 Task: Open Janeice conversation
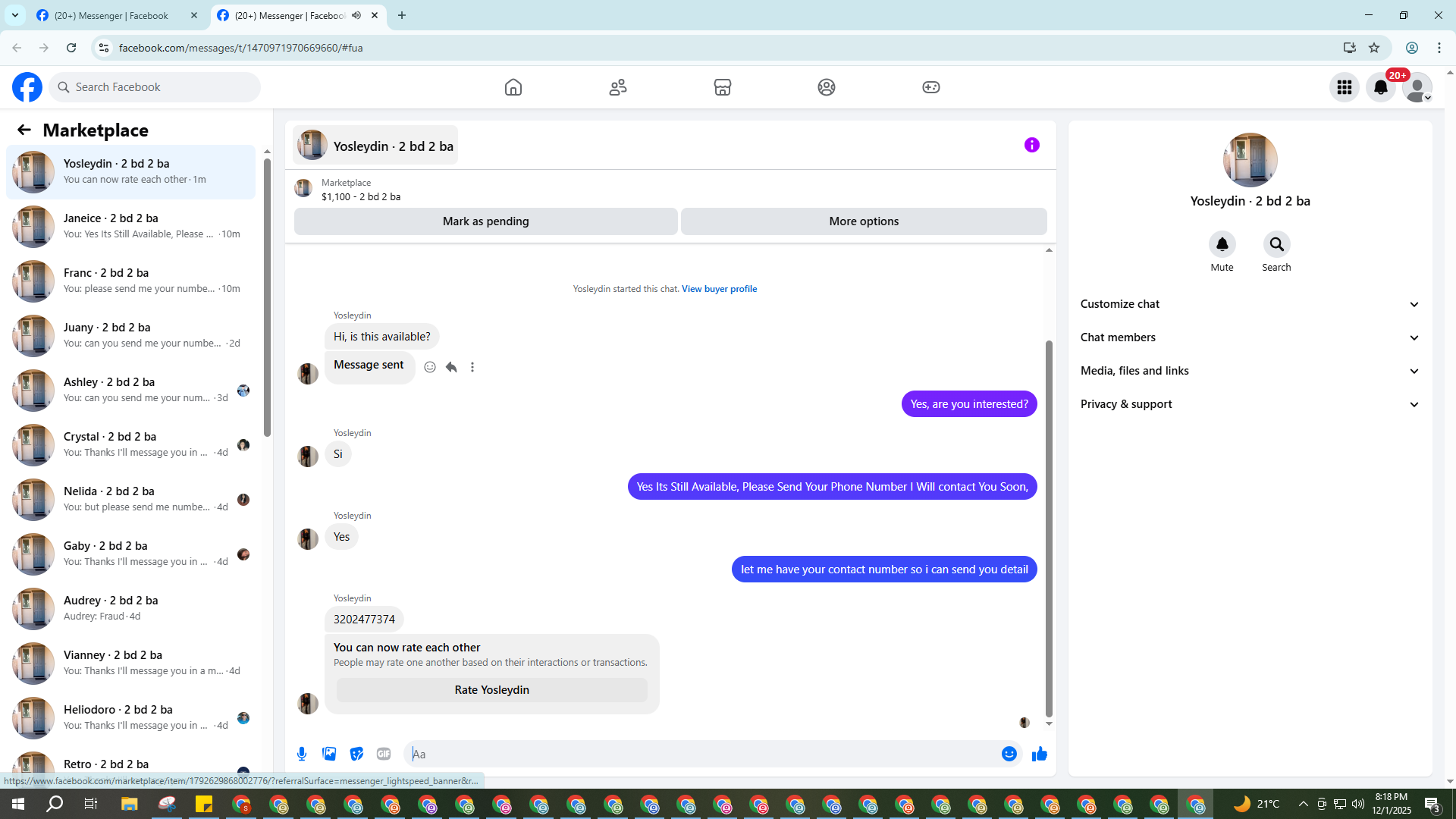pyautogui.click(x=131, y=227)
